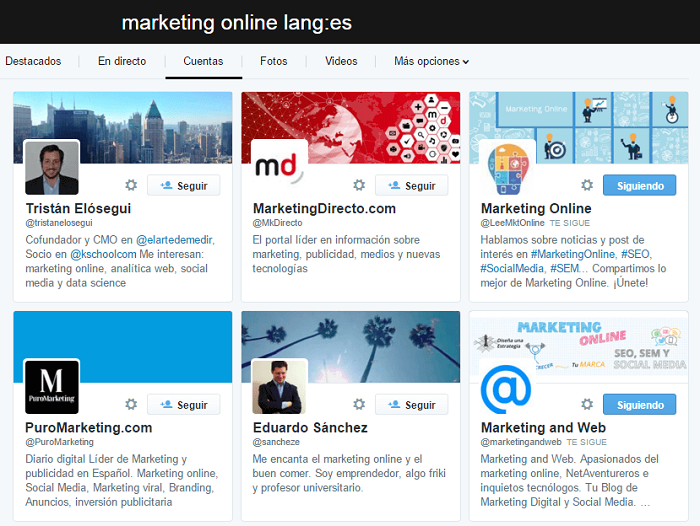
Task: Click blue tiled header on Marketing Online card
Action: click(x=579, y=127)
